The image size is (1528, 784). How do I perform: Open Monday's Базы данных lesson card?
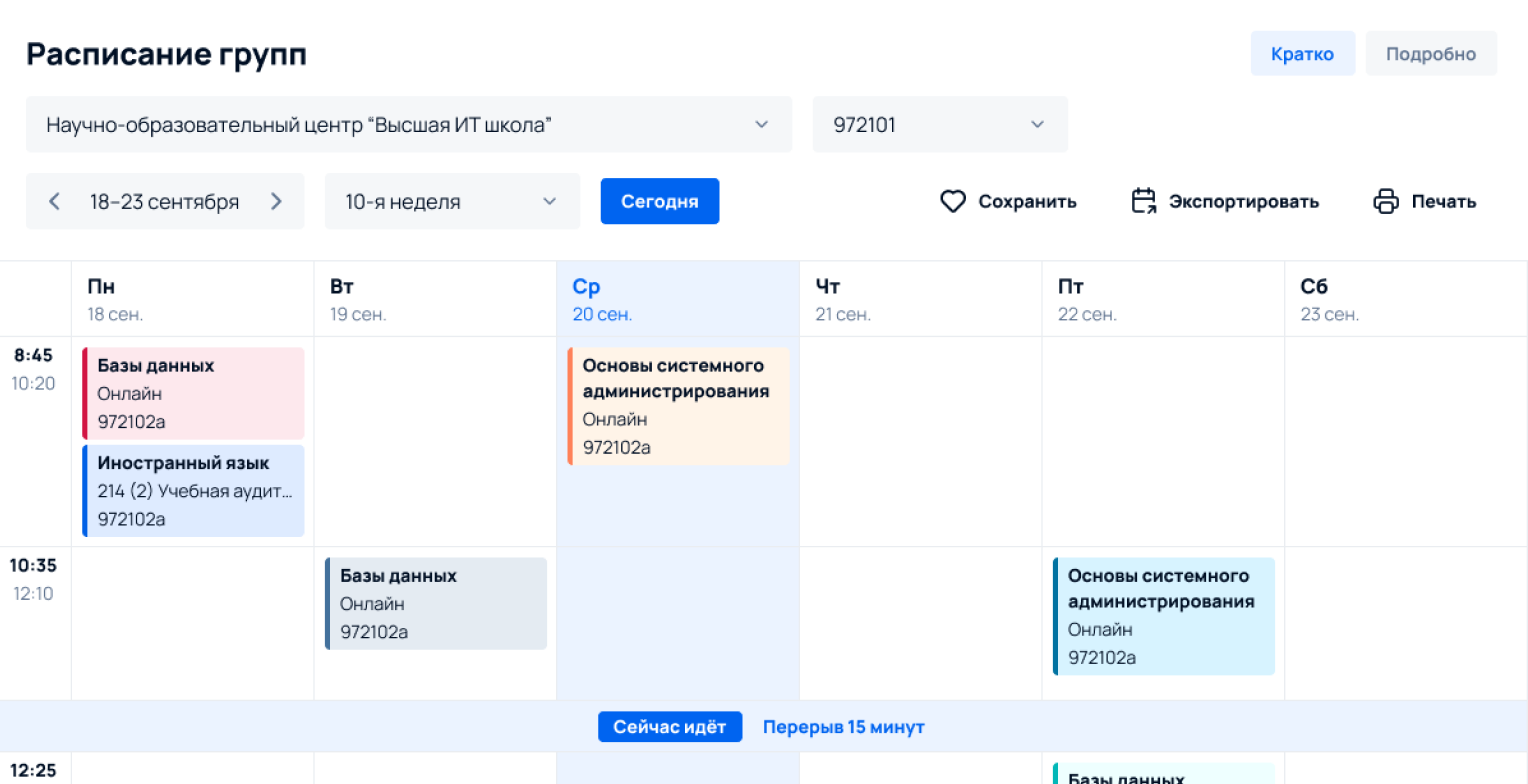click(194, 393)
